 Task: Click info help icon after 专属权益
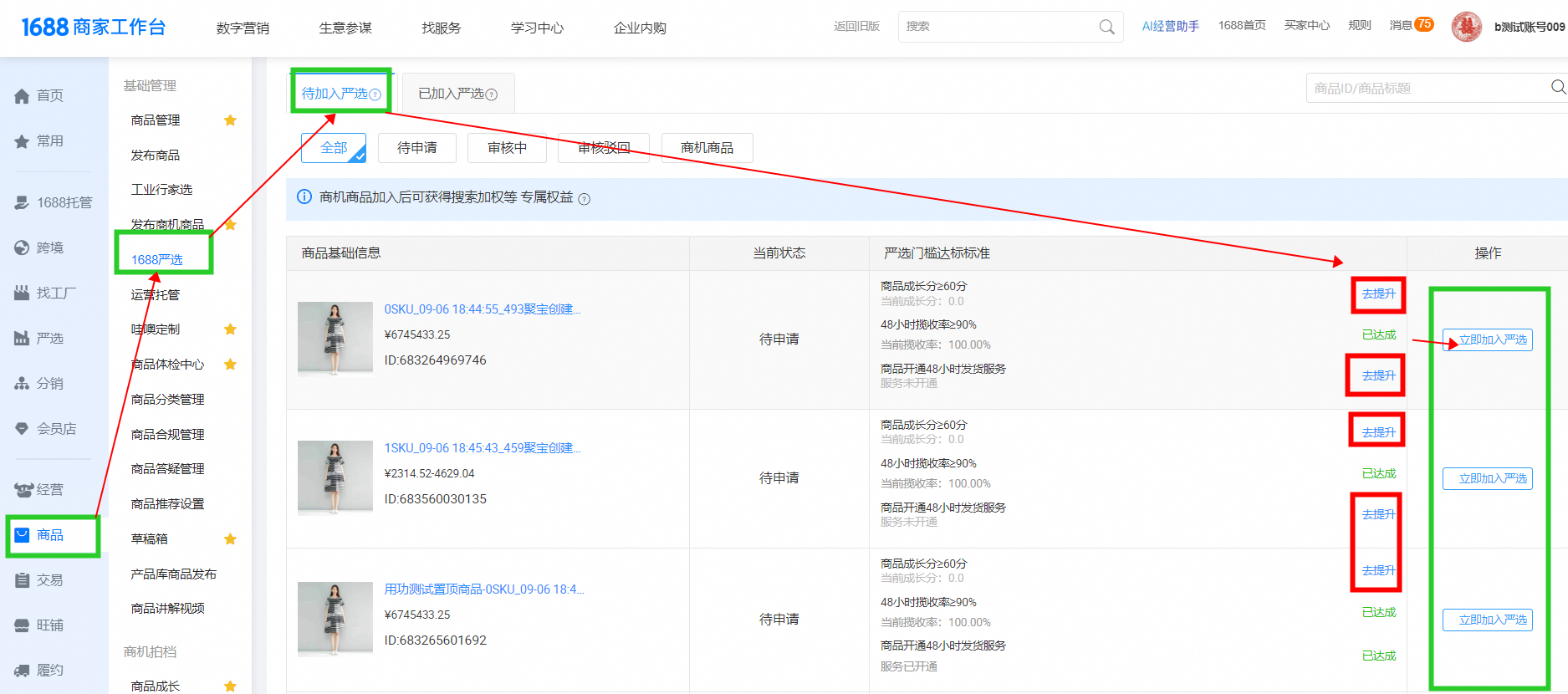click(x=585, y=199)
